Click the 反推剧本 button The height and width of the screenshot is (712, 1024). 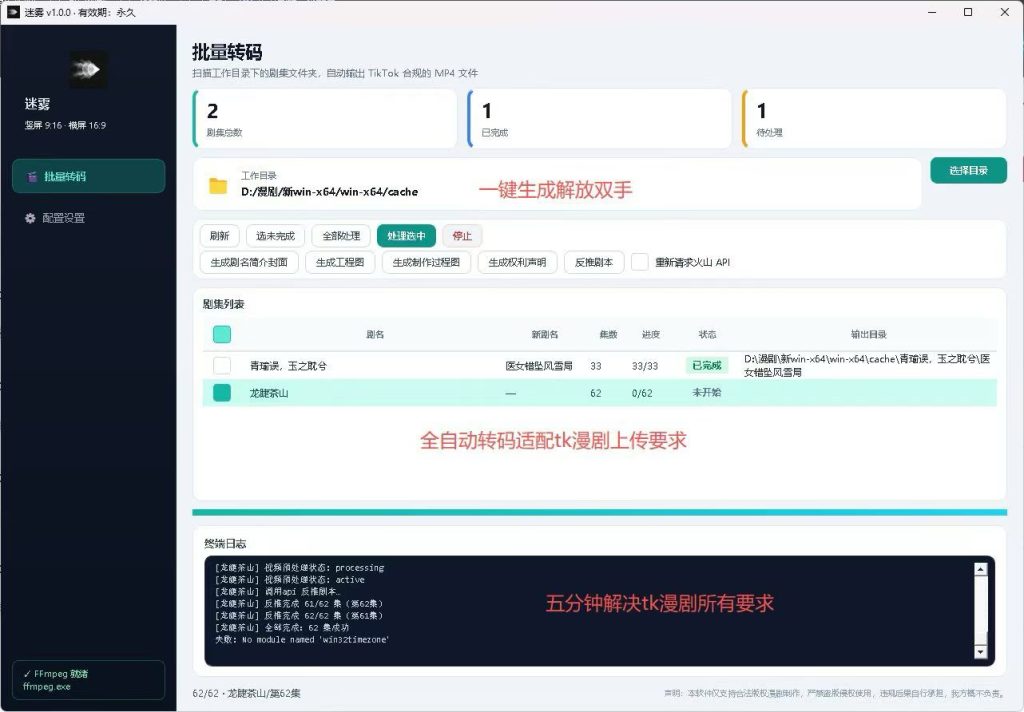coord(594,263)
